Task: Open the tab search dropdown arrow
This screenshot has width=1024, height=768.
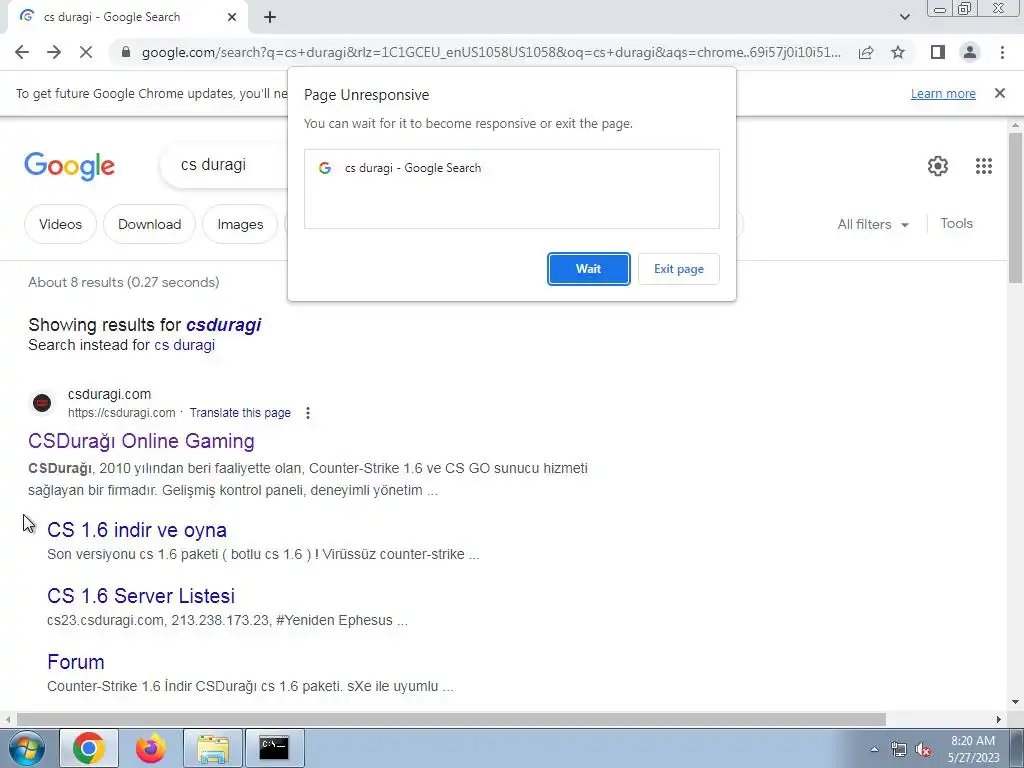Action: (904, 17)
